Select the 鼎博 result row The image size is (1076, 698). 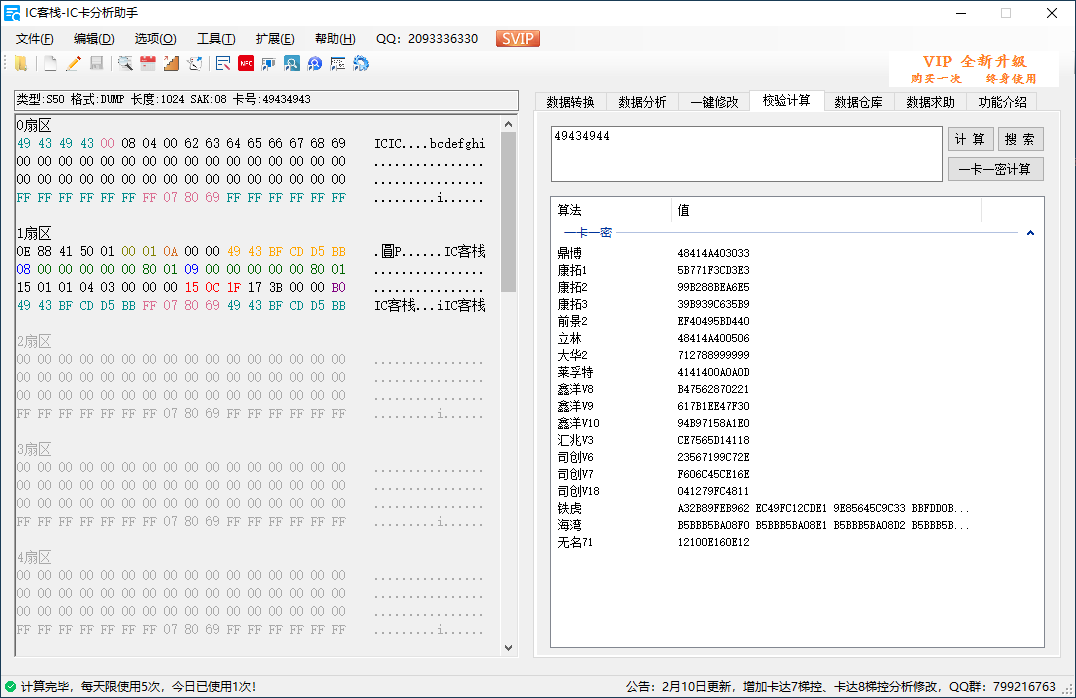click(x=797, y=253)
